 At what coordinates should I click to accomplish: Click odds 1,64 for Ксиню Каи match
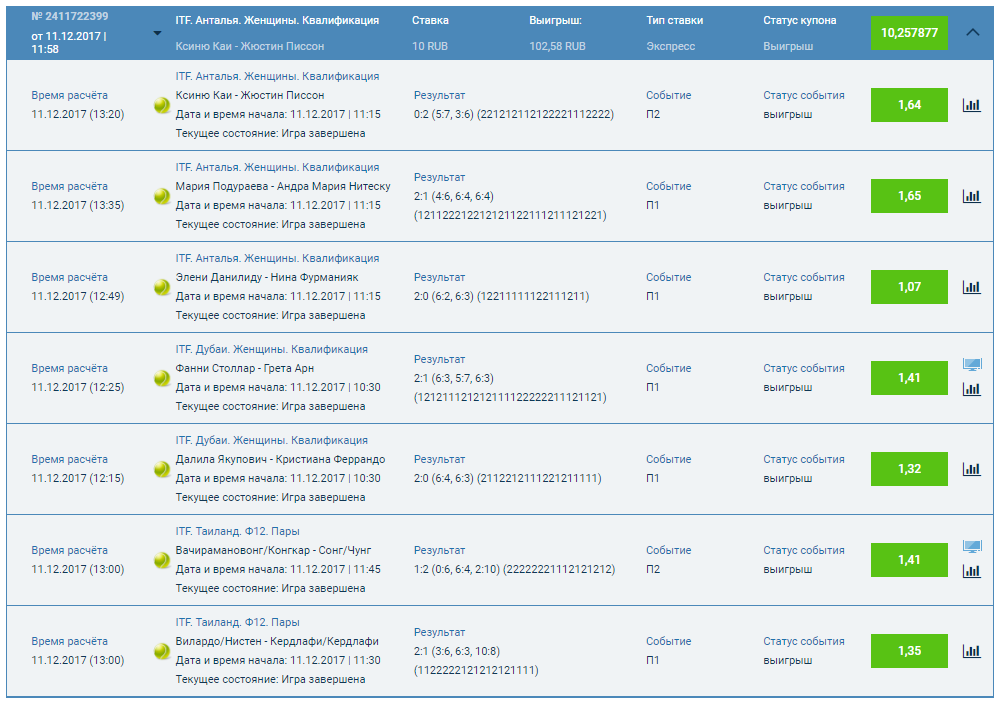[909, 105]
